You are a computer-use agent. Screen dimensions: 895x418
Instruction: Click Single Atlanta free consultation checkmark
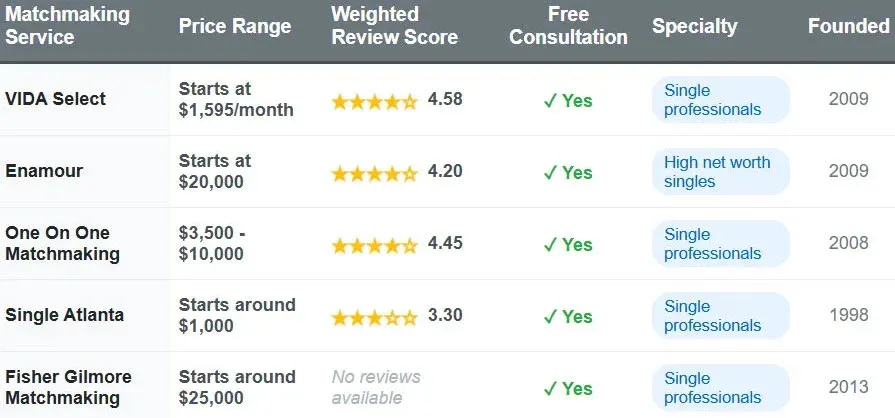point(550,316)
